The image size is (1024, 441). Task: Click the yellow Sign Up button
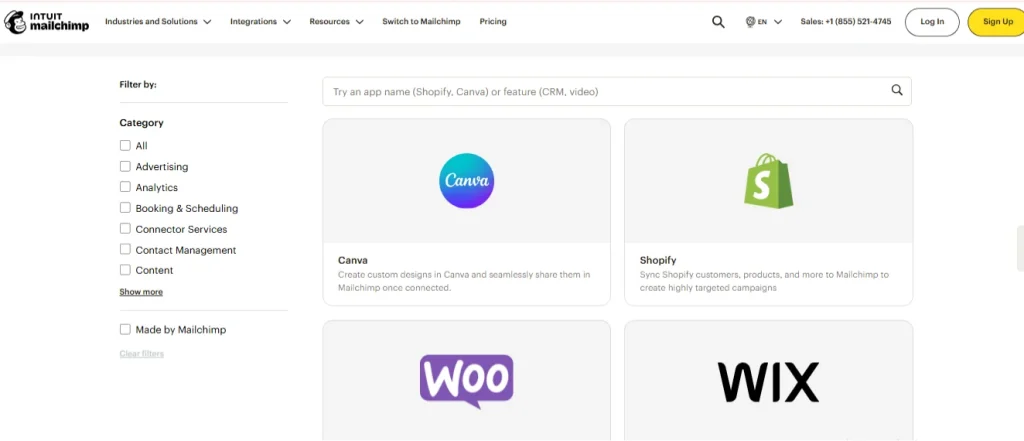(x=997, y=21)
